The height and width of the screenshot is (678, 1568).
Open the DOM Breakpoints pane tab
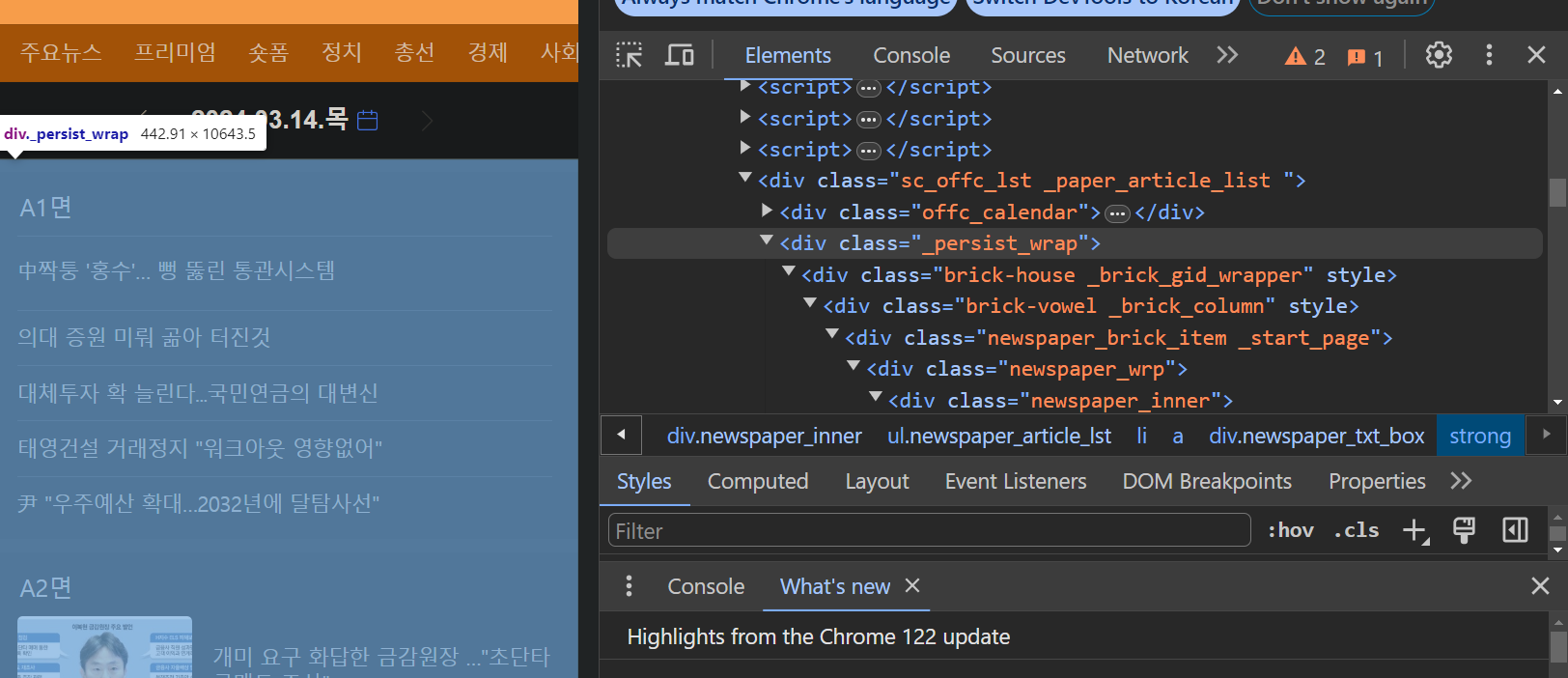pyautogui.click(x=1207, y=481)
